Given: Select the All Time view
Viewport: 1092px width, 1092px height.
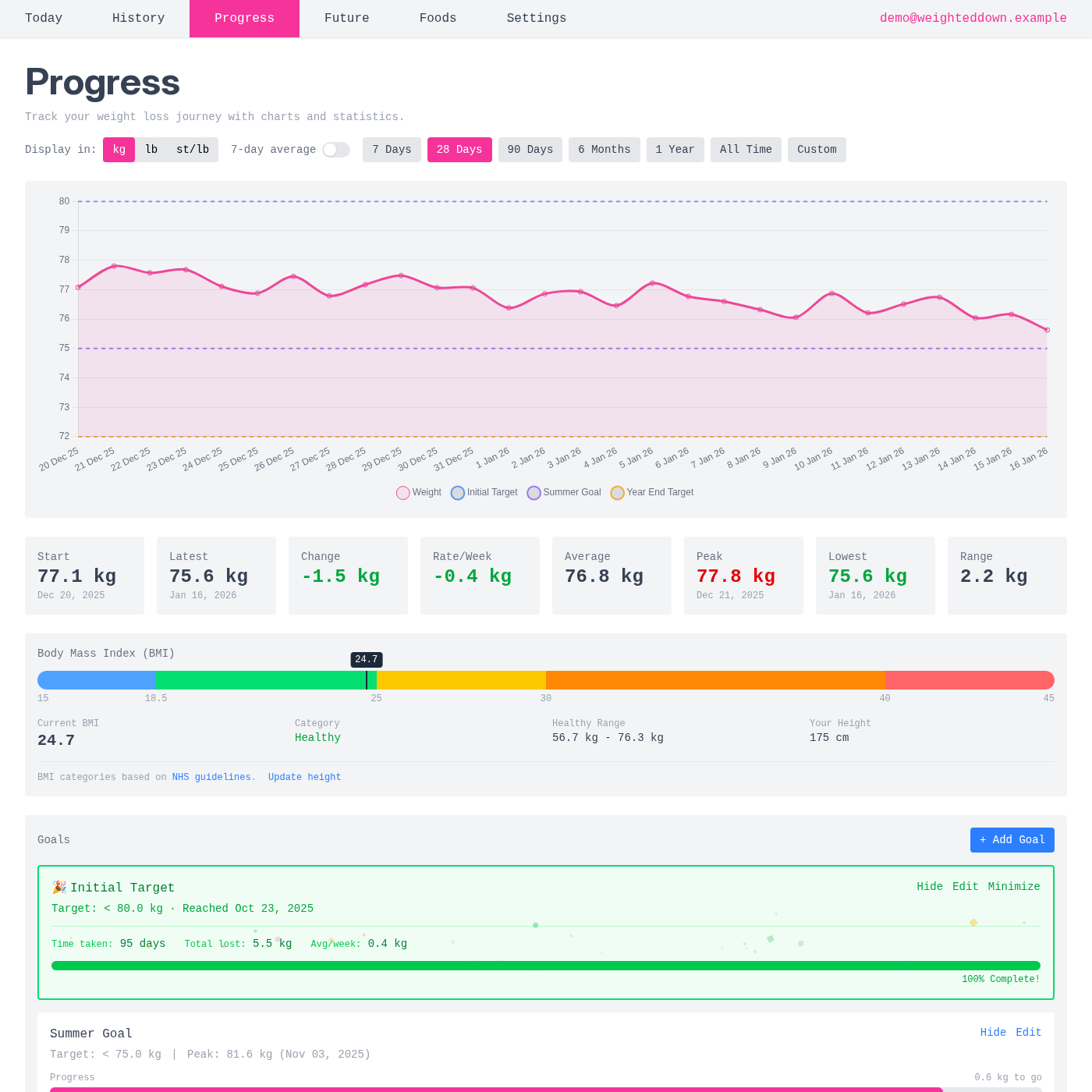Looking at the screenshot, I should [746, 150].
